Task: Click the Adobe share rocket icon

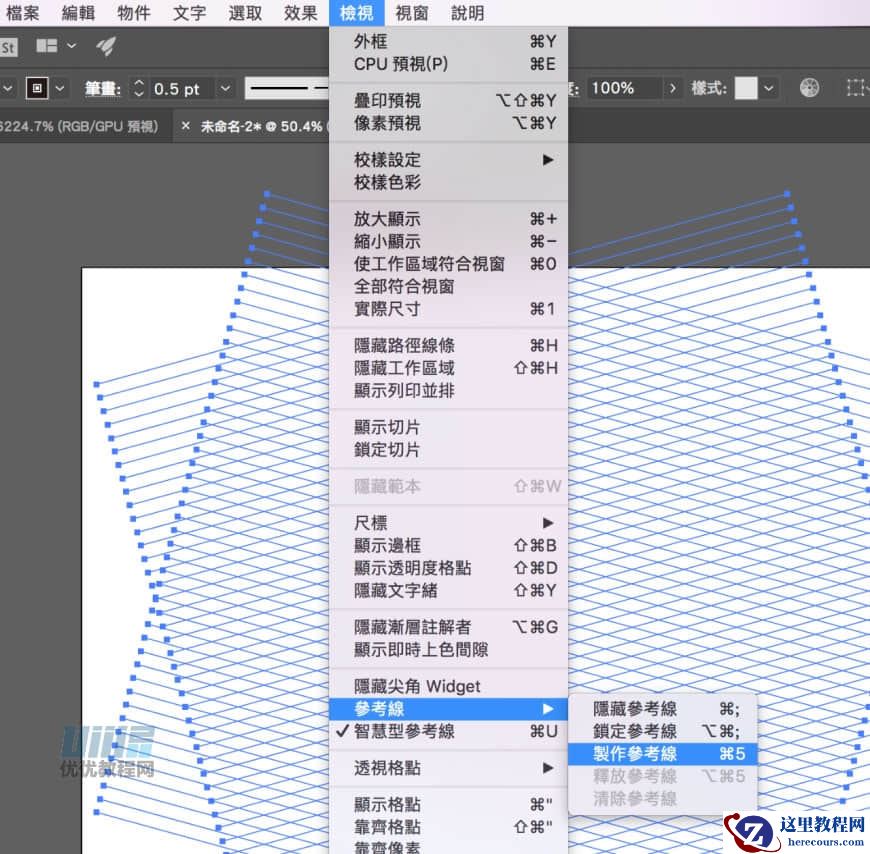Action: [x=104, y=46]
